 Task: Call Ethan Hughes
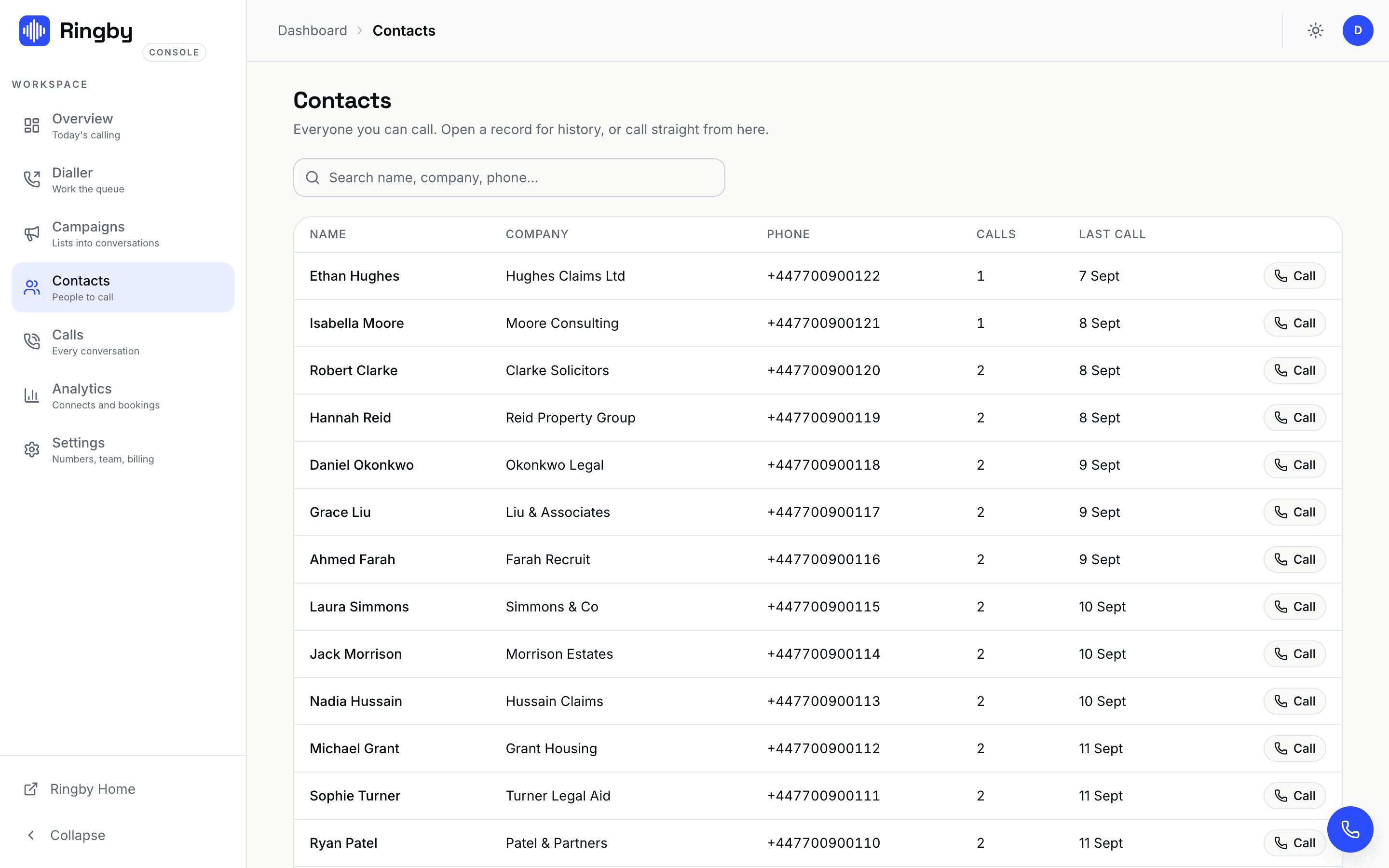[x=1294, y=275]
